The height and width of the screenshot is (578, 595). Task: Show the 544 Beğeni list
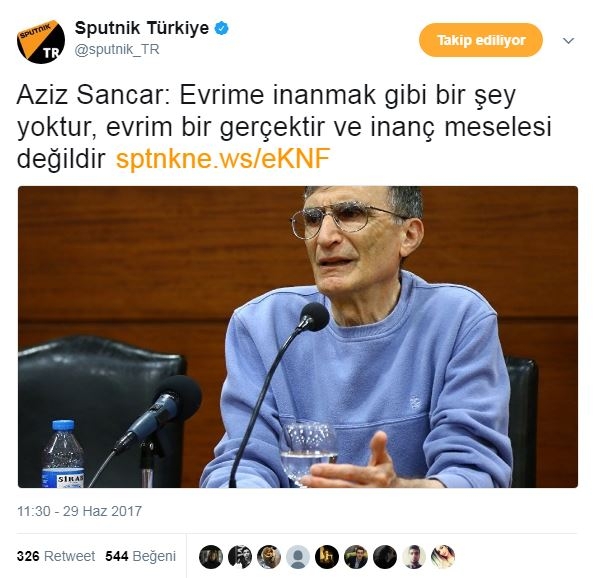pos(141,556)
